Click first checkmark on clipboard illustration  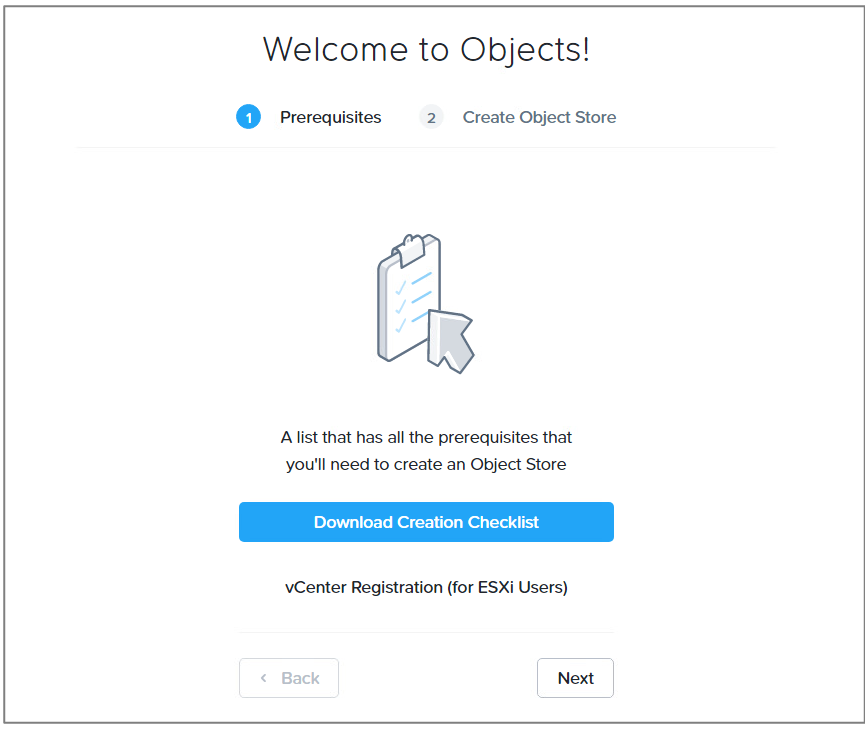(x=401, y=288)
